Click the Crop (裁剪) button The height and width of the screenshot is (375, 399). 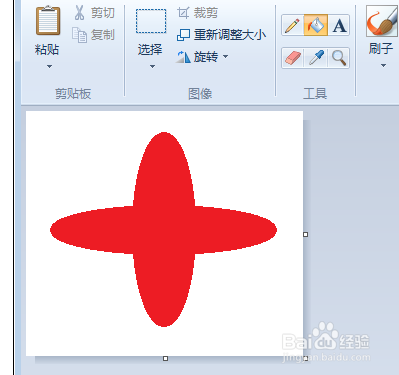[197, 13]
